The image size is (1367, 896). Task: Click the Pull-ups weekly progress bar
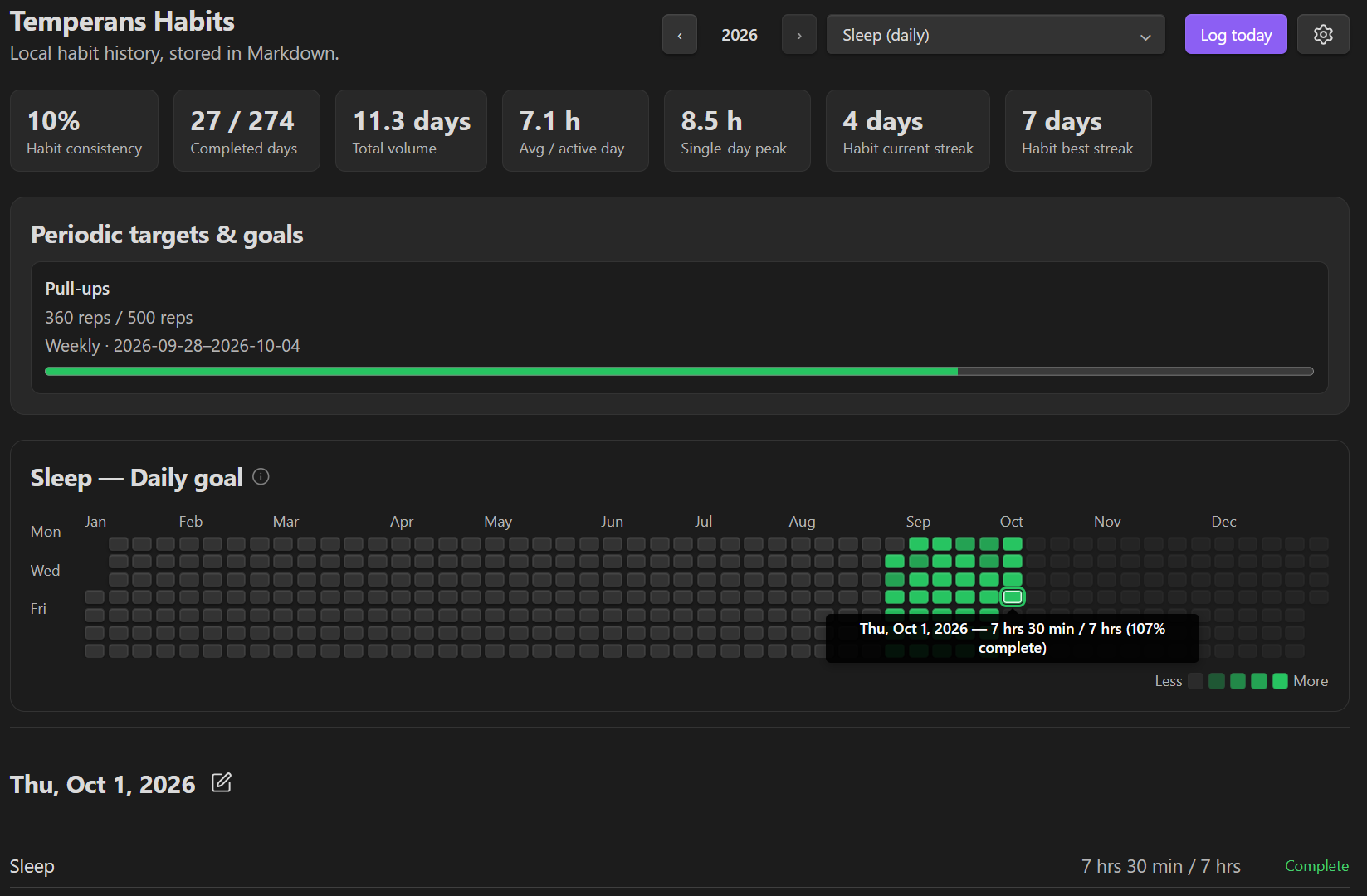[x=679, y=372]
